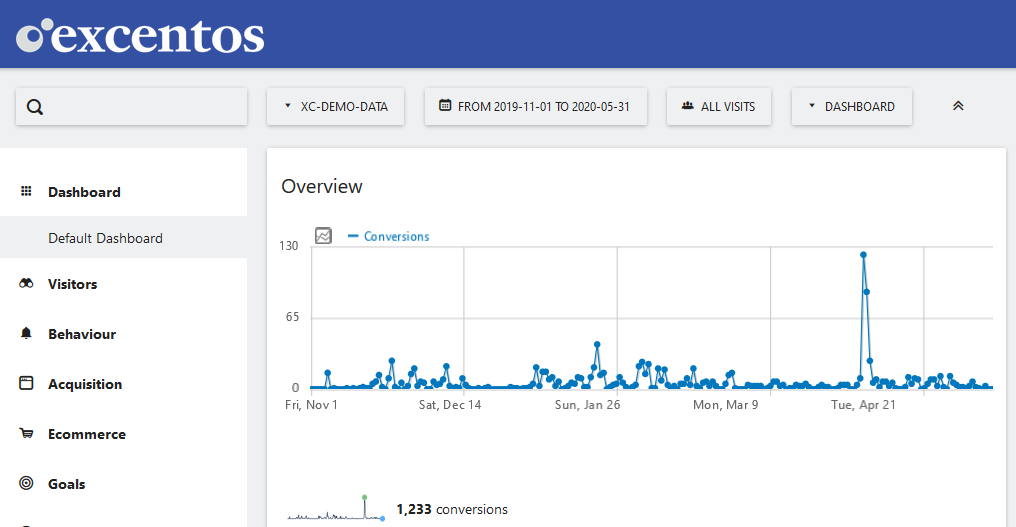Screen dimensions: 1016x527
Task: Click the Behaviour bell icon
Action: [x=27, y=334]
